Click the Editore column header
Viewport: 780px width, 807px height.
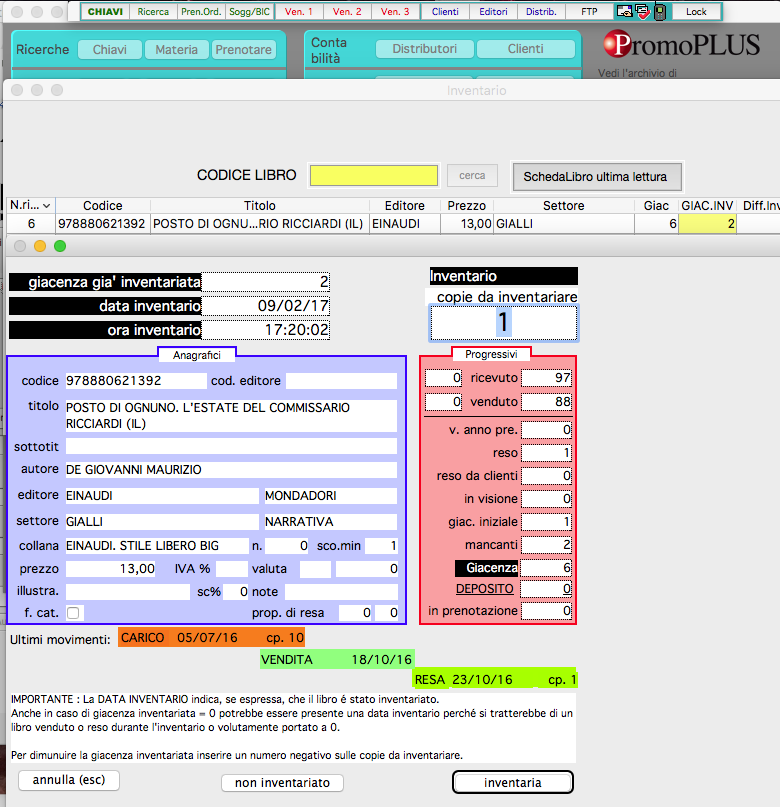[x=404, y=206]
